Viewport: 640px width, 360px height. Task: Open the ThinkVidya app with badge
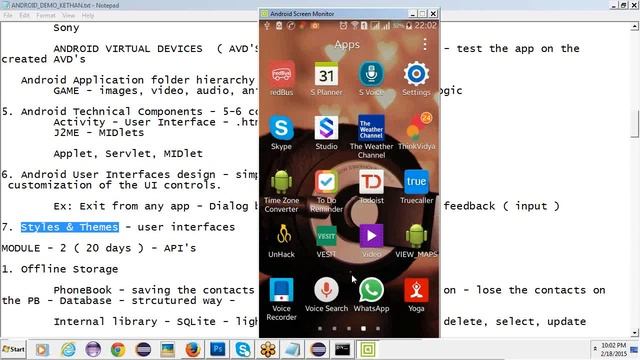click(x=416, y=128)
